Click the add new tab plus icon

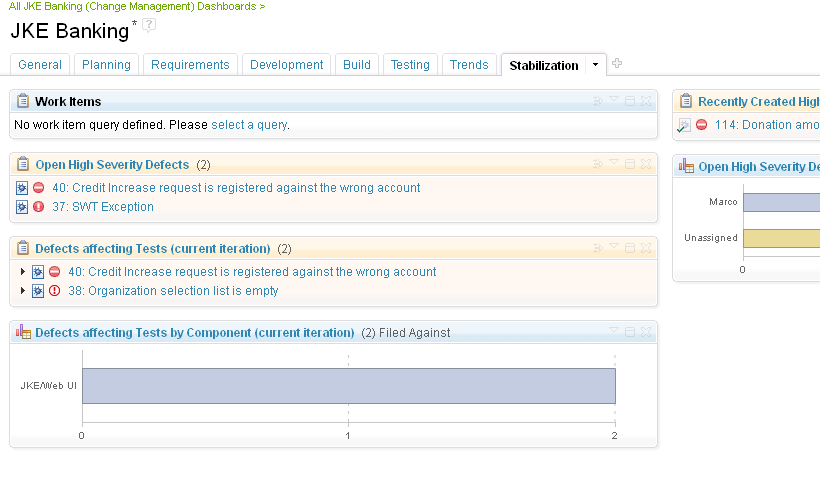617,64
